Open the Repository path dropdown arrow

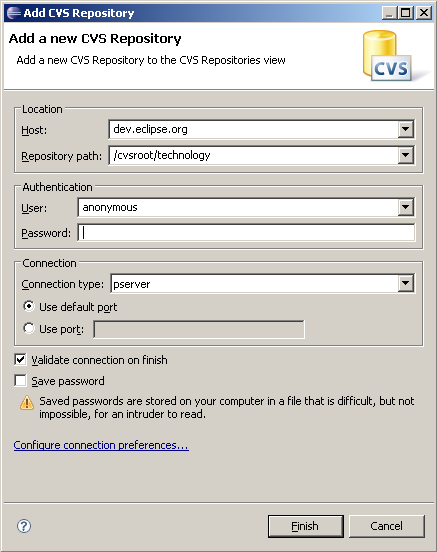tap(406, 155)
